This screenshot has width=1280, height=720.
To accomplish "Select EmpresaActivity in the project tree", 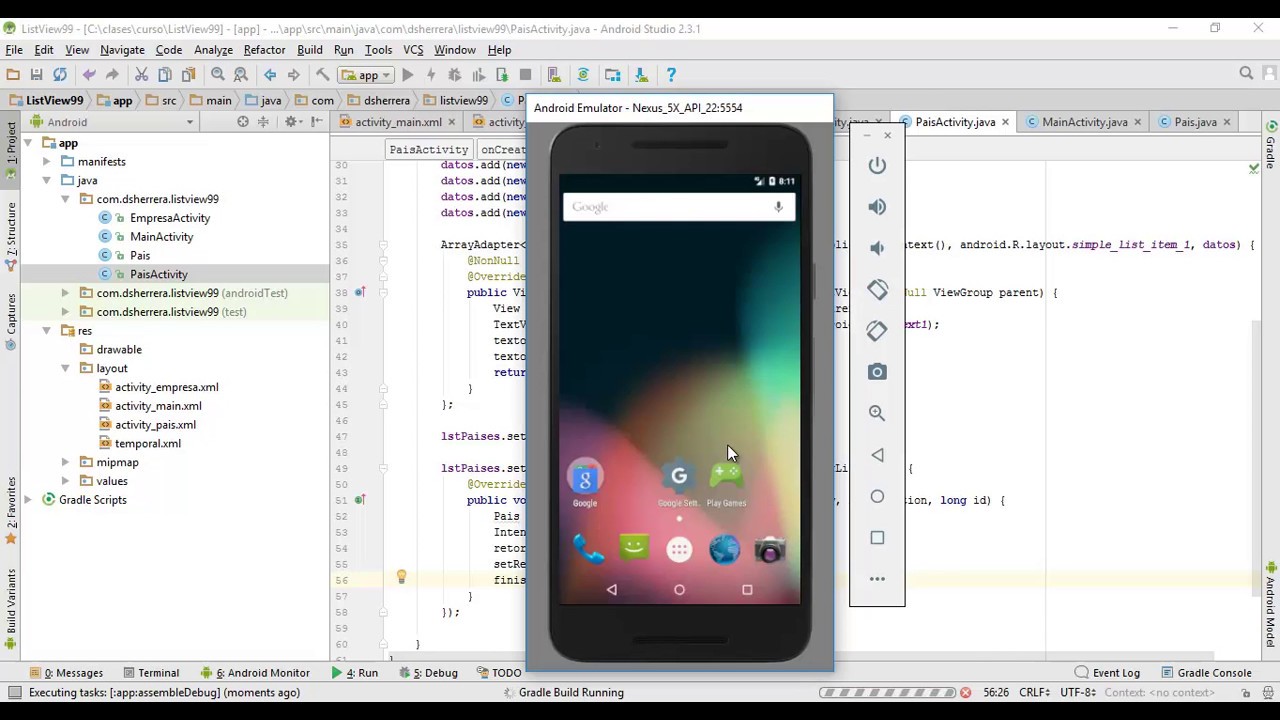I will [169, 218].
